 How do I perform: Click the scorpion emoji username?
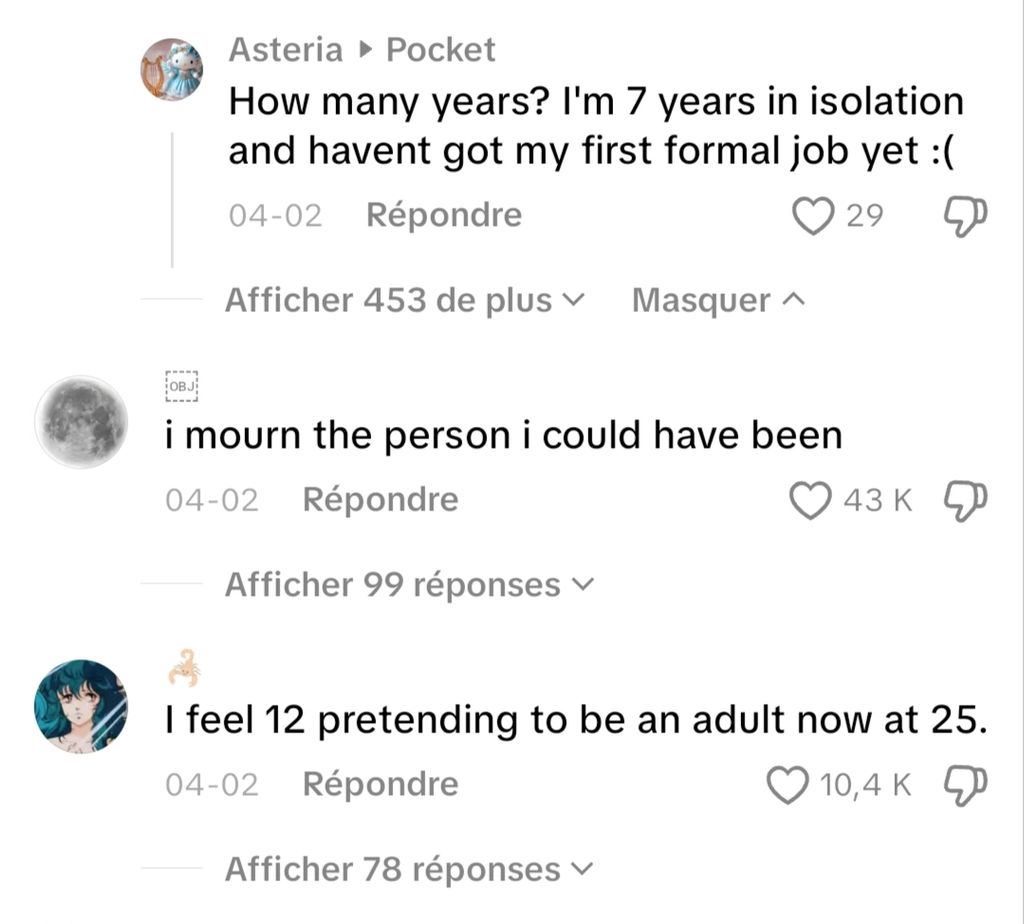184,668
